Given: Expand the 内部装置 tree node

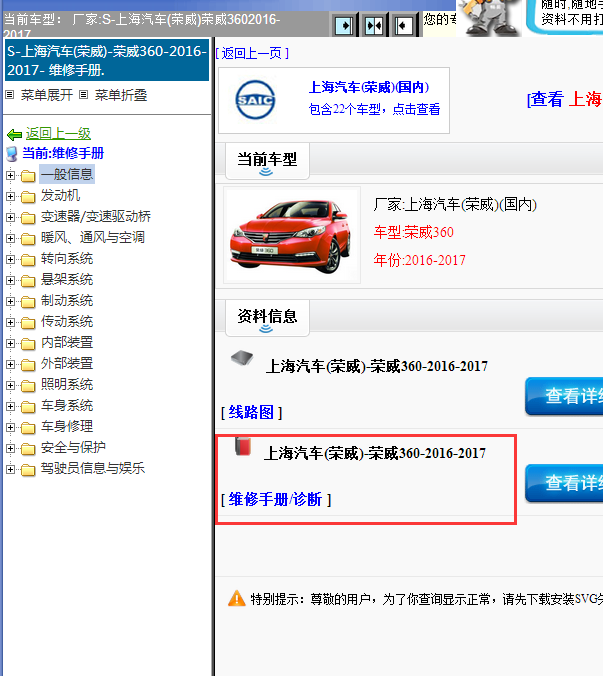Looking at the screenshot, I should [10, 343].
